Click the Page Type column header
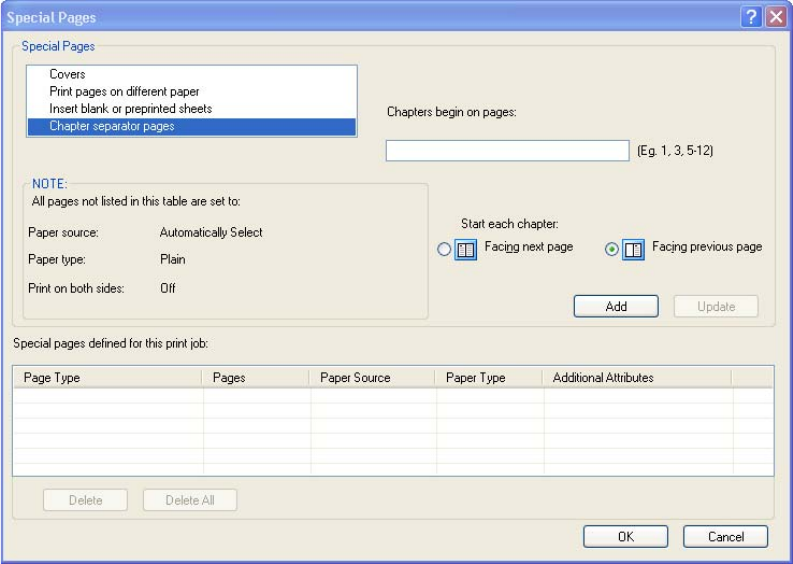This screenshot has height=564, width=793. (x=108, y=378)
